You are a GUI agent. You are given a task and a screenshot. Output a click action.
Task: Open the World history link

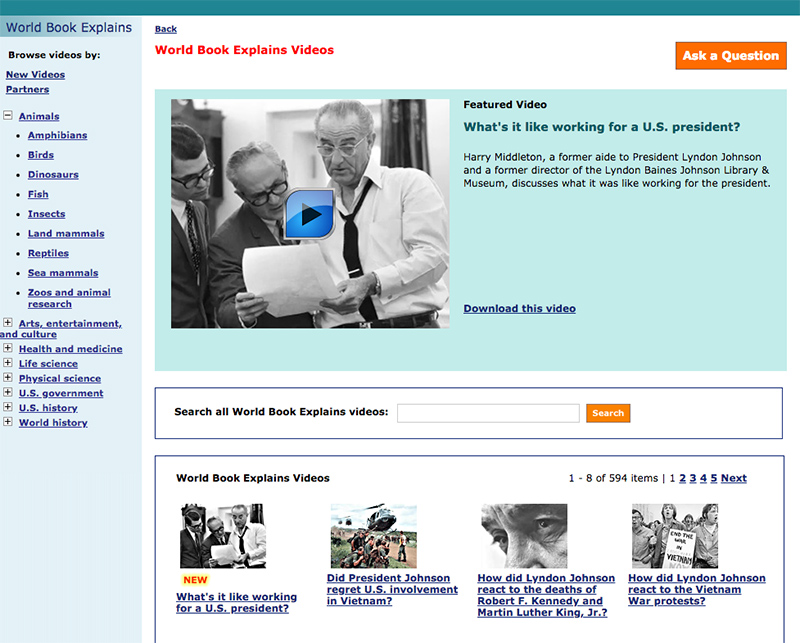pyautogui.click(x=53, y=423)
